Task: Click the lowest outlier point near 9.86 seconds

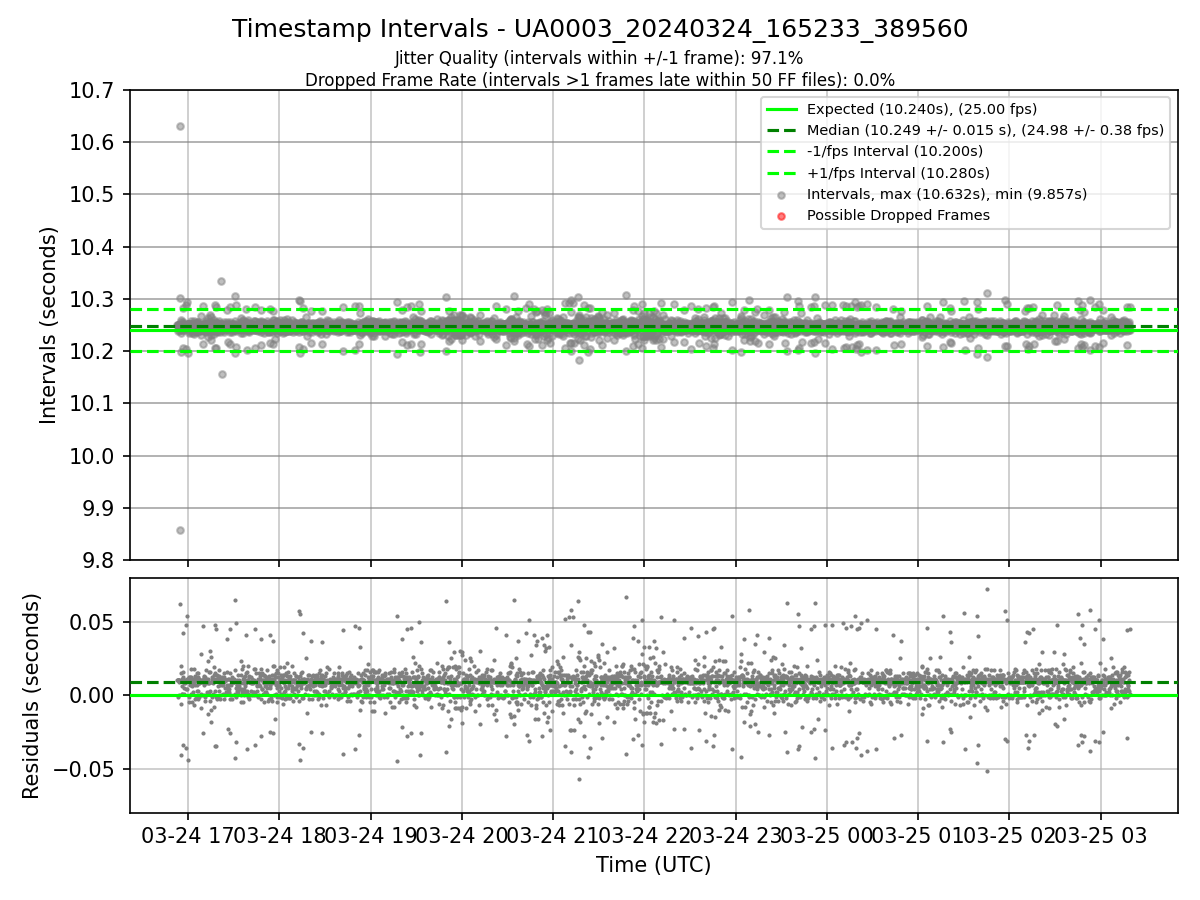Action: click(x=180, y=530)
